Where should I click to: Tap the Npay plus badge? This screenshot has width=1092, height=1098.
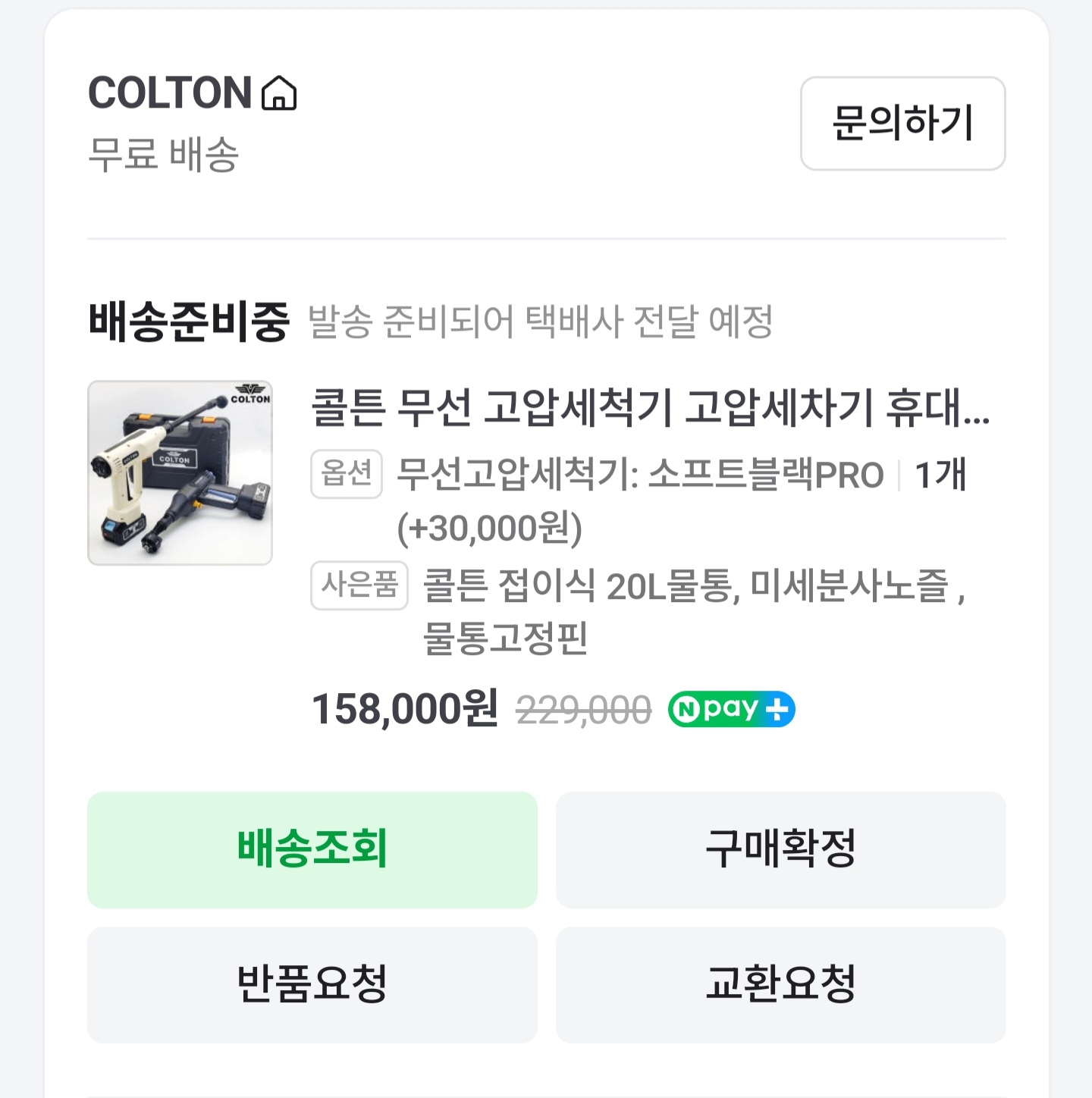coord(731,710)
